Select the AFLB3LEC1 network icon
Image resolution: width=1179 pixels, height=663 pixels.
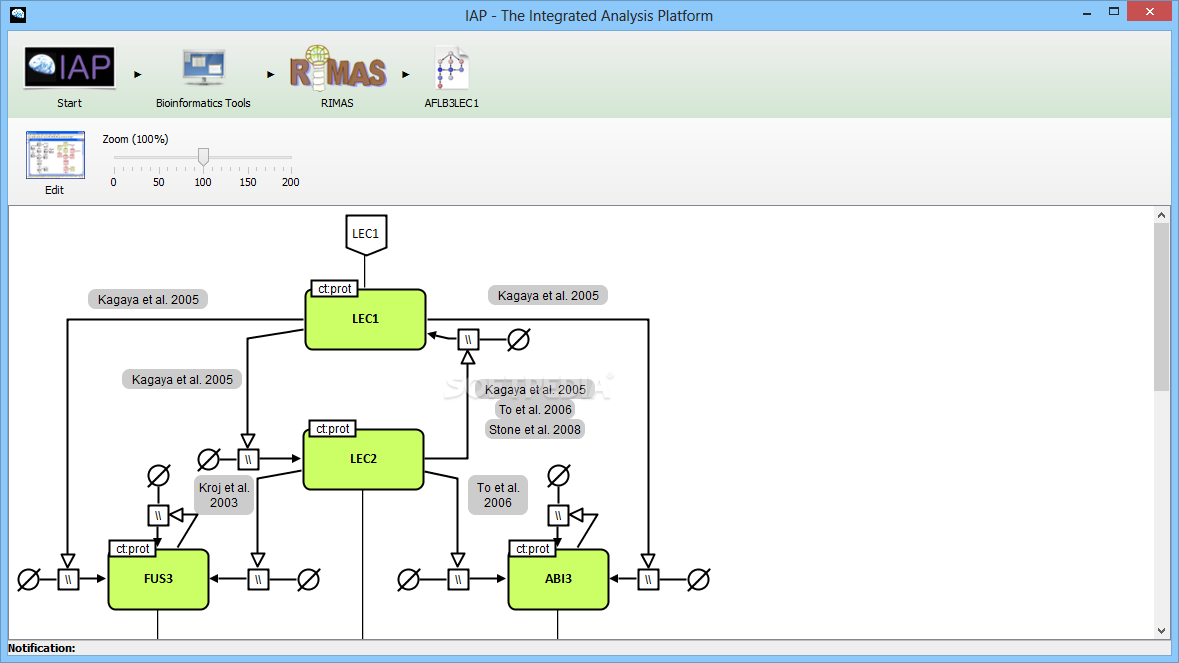click(452, 68)
